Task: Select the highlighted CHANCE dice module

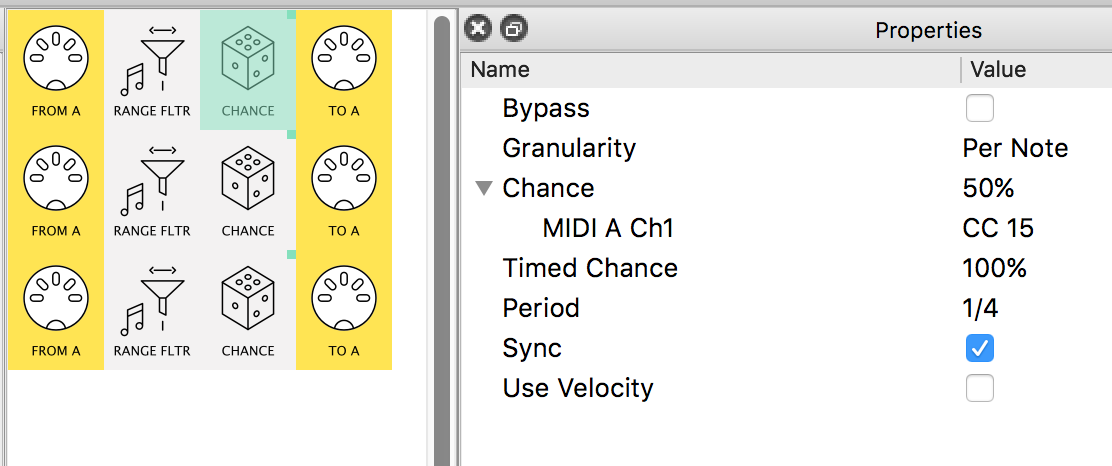Action: point(248,70)
